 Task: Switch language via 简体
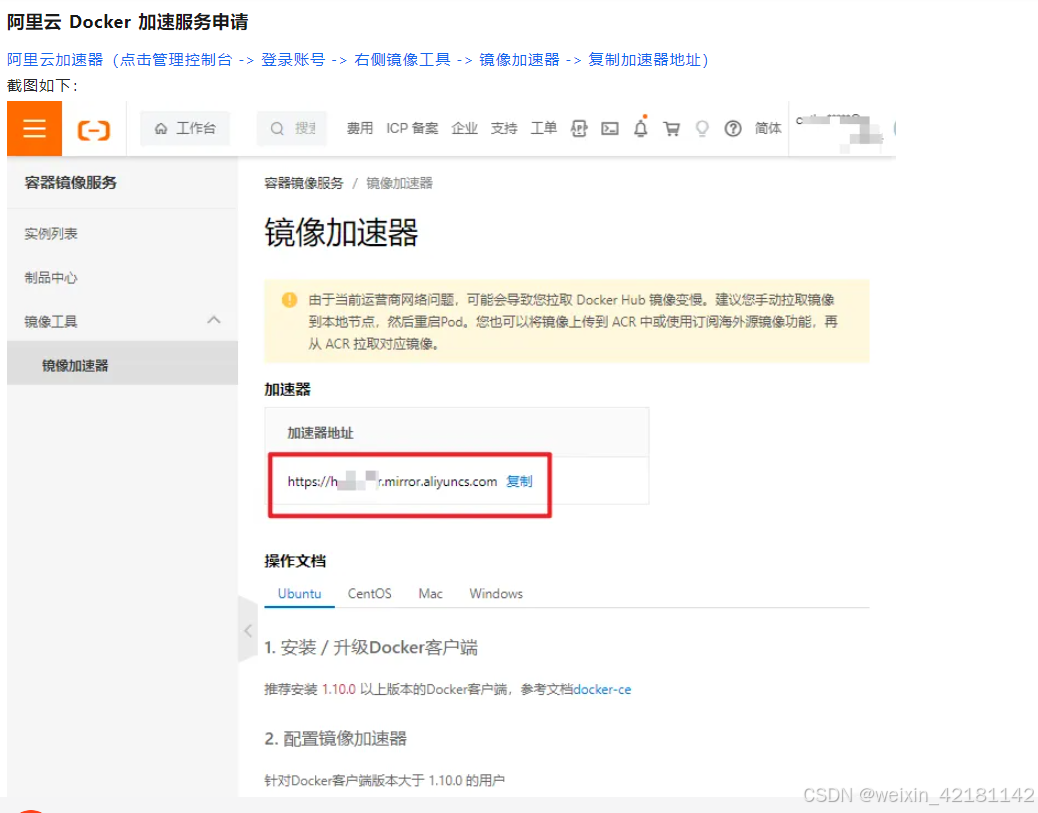click(768, 128)
